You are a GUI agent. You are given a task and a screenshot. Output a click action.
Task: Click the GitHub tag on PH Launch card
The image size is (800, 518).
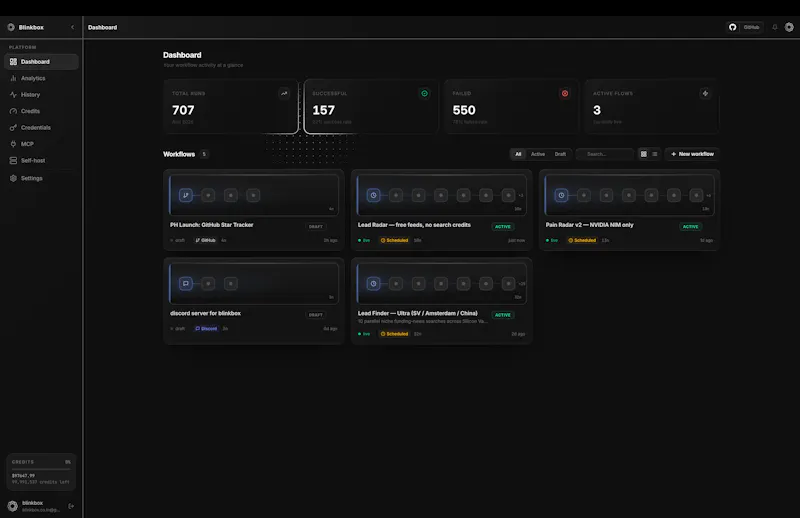205,240
